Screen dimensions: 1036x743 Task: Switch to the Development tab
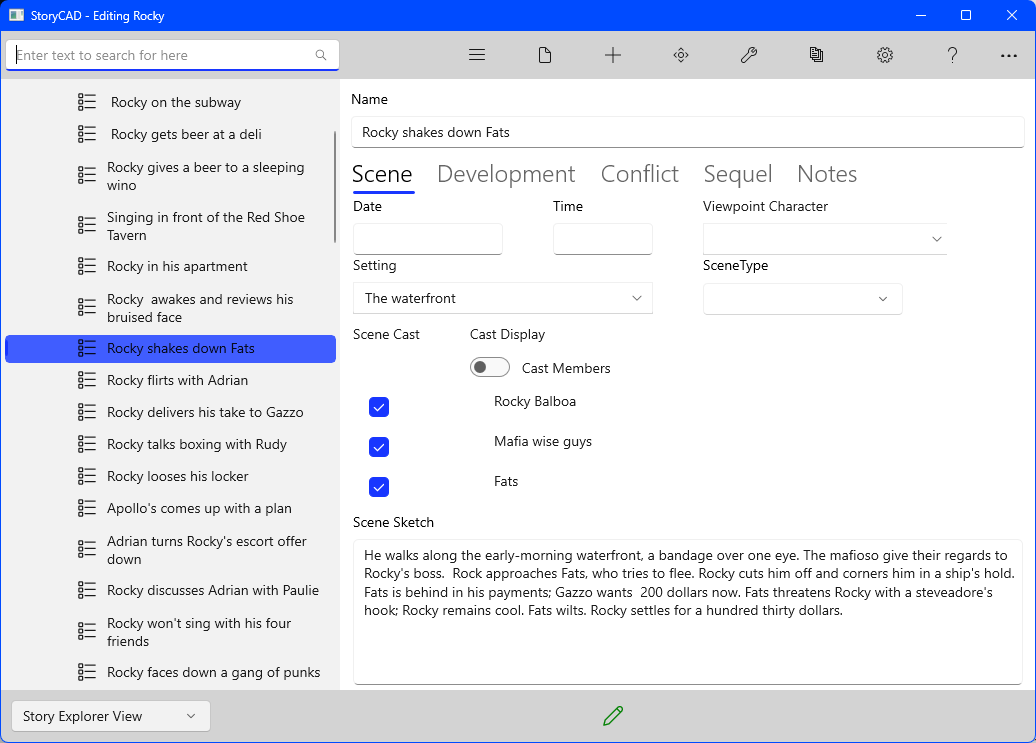[506, 174]
